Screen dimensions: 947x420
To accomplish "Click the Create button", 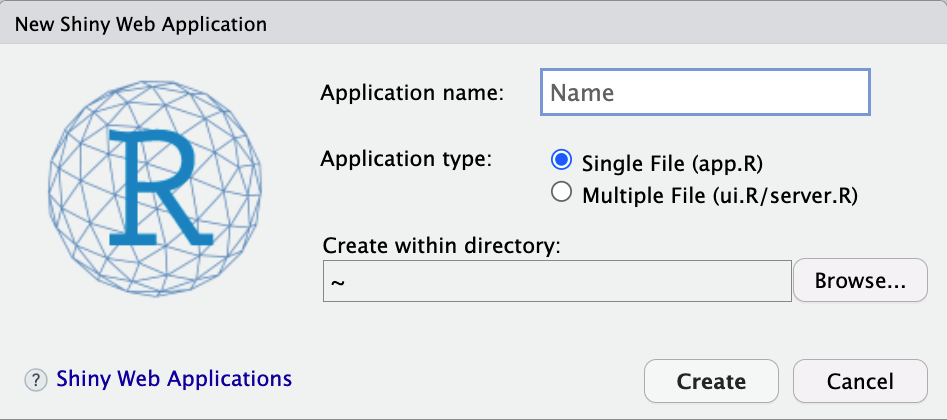I will [711, 381].
